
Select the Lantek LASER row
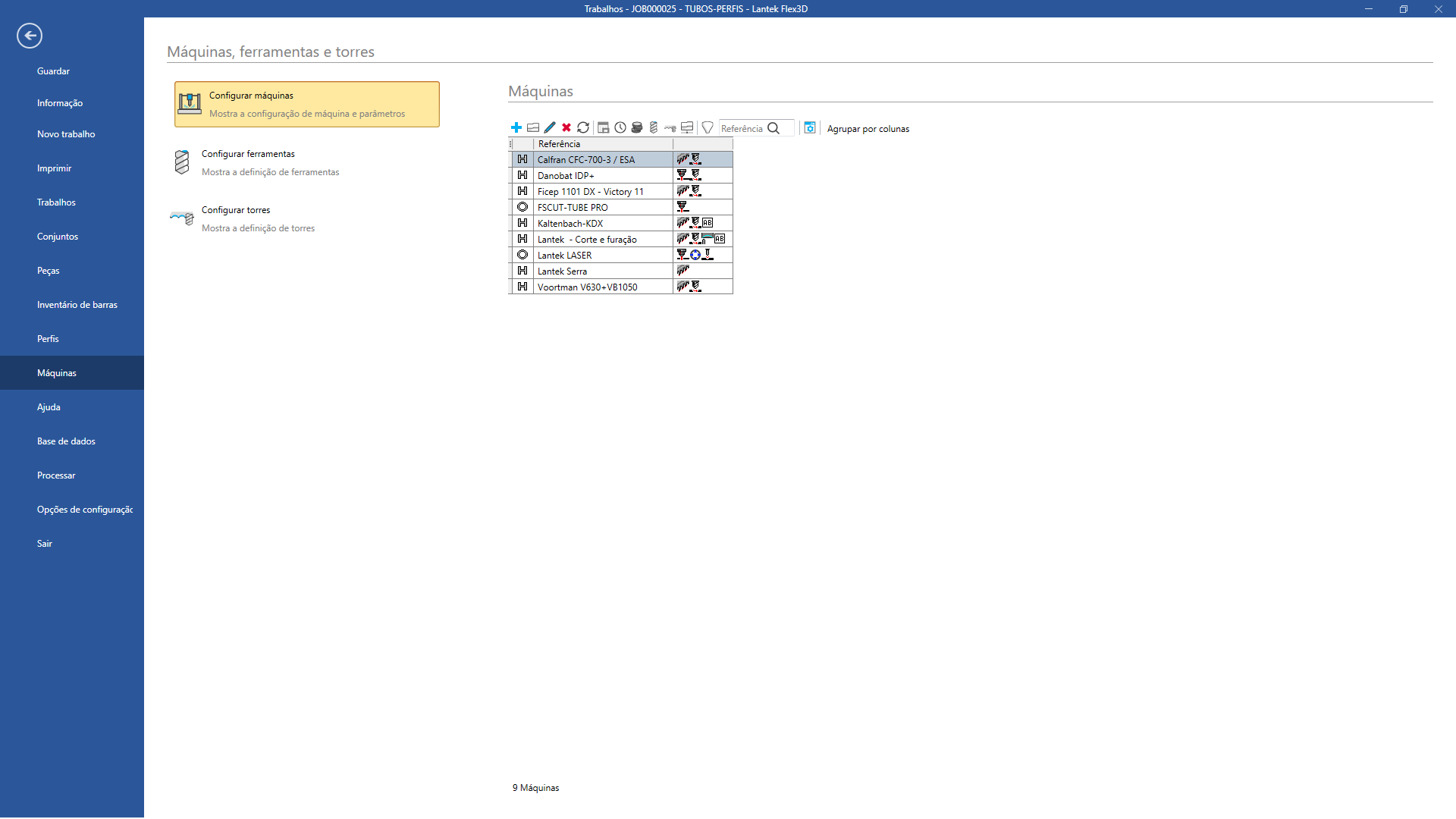pos(620,255)
